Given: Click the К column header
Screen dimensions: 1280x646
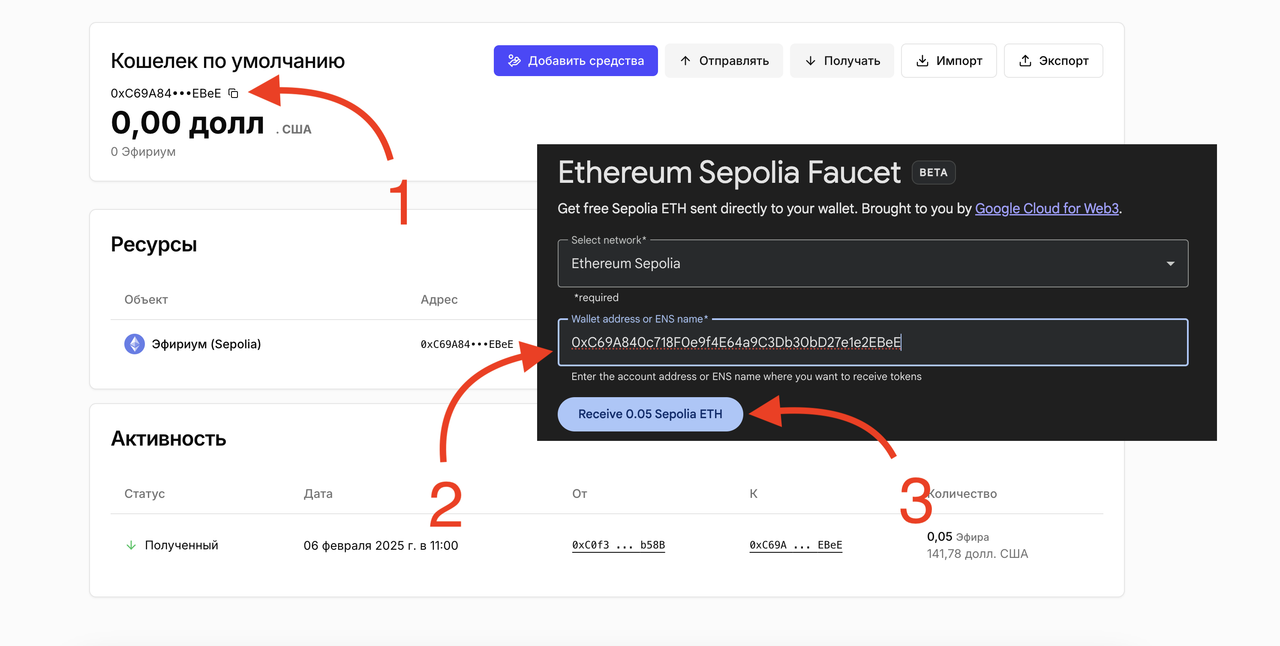Looking at the screenshot, I should (754, 494).
